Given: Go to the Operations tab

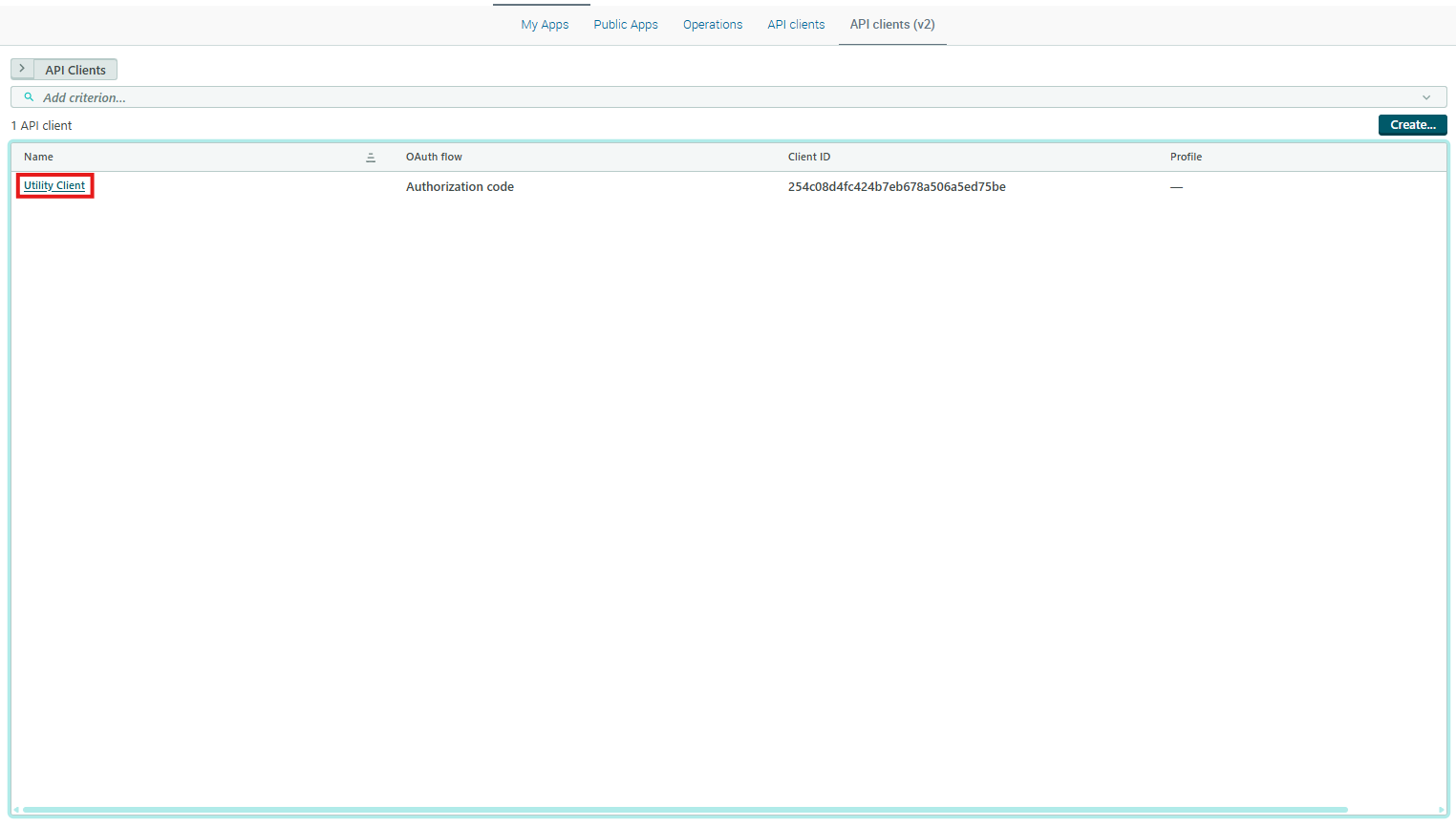Looking at the screenshot, I should click(x=713, y=25).
